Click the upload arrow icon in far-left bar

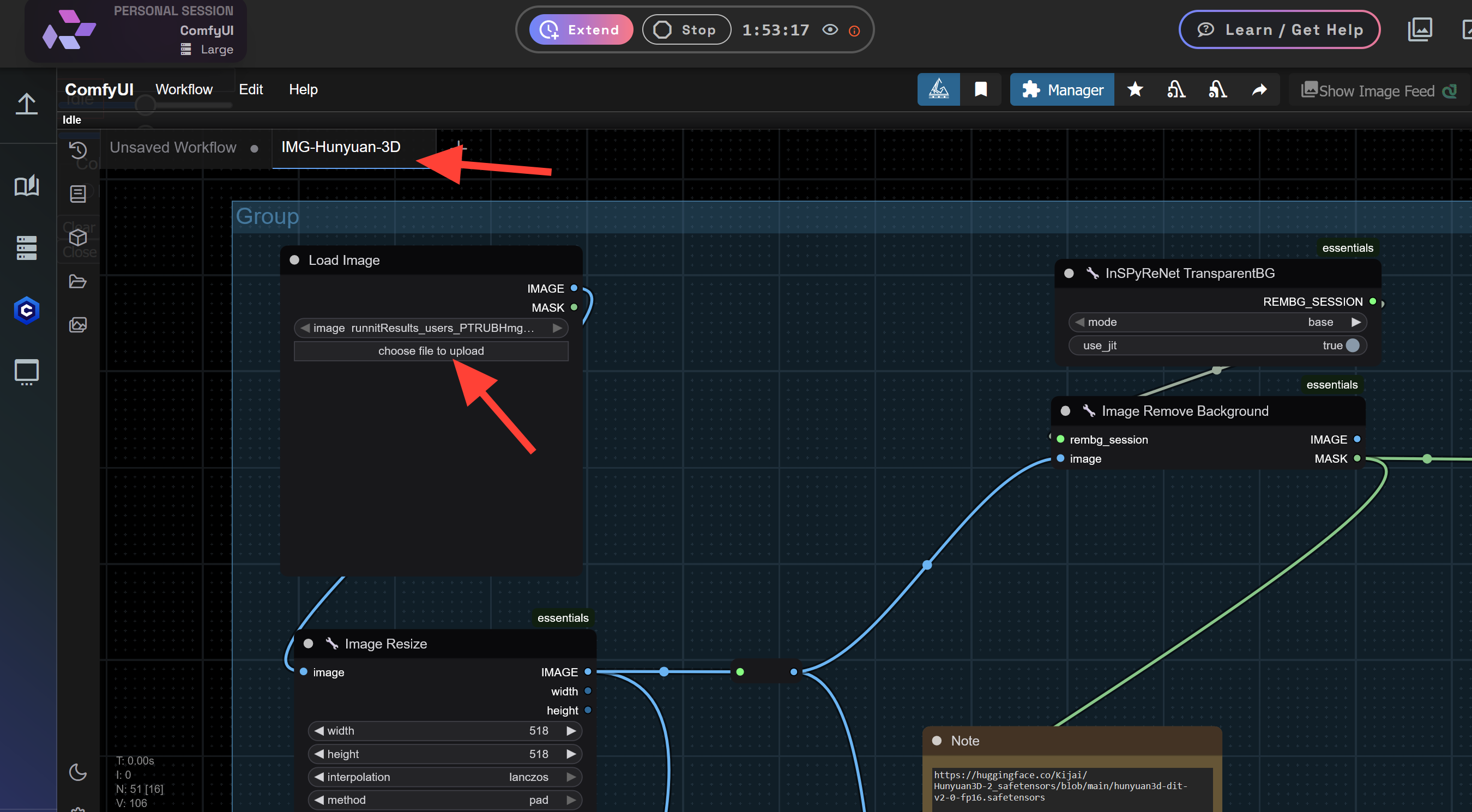click(27, 104)
